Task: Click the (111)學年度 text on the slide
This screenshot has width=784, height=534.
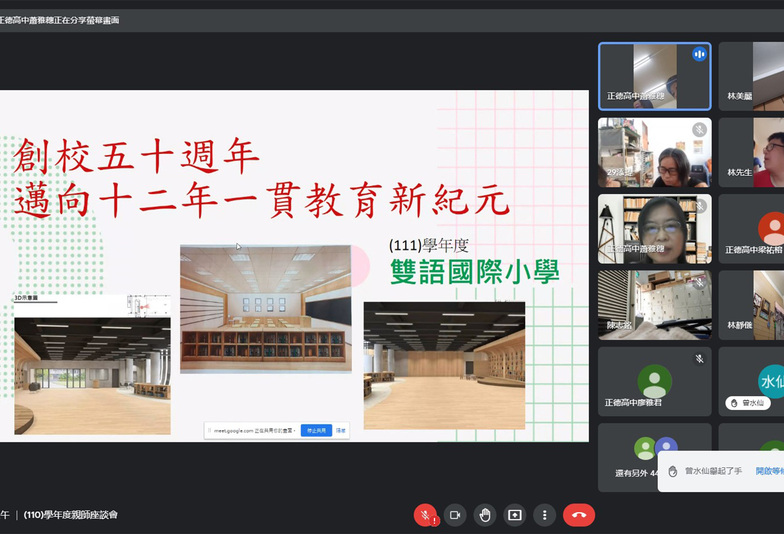Action: pyautogui.click(x=428, y=246)
